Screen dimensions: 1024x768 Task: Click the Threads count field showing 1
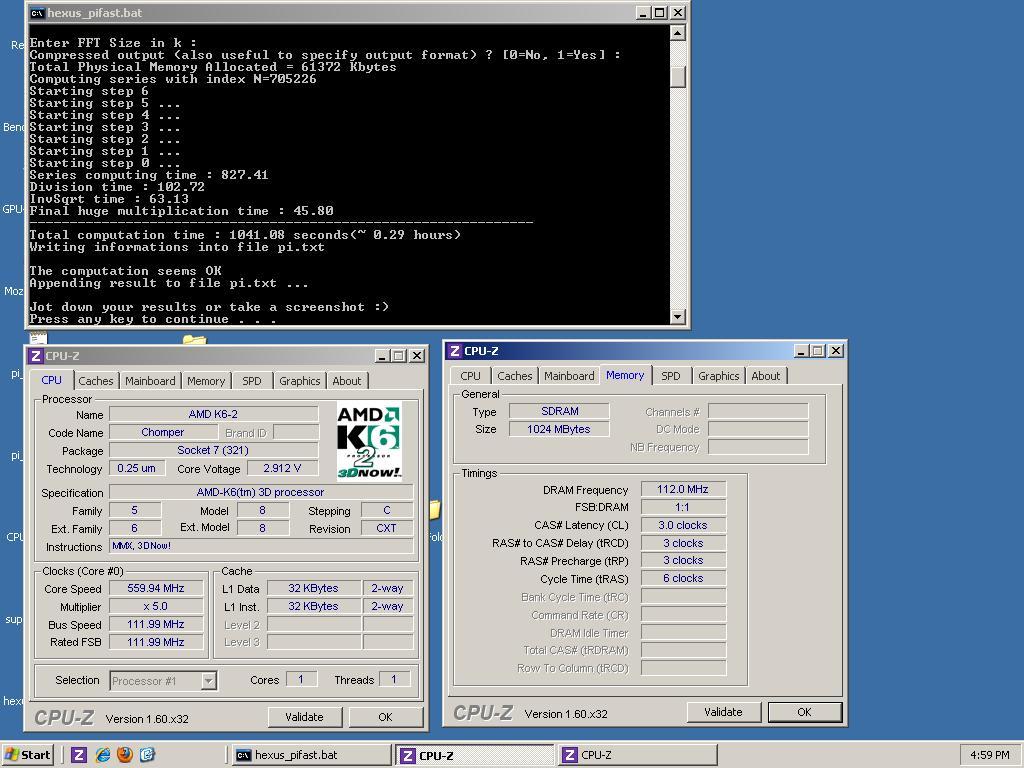394,680
